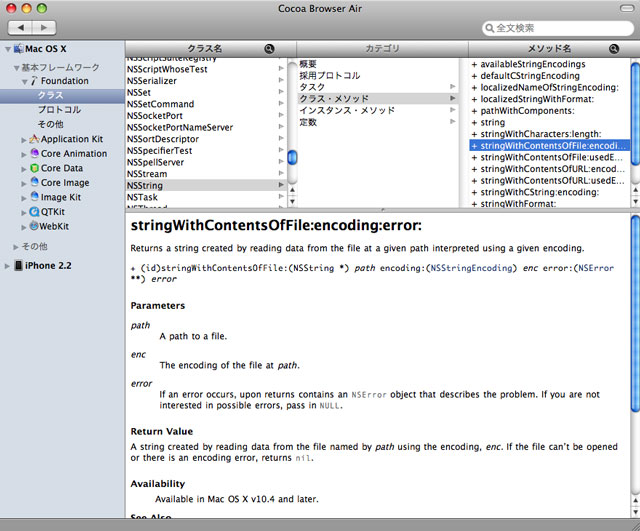Select the NSSocketPortNameServer class
This screenshot has width=640, height=531.
coord(206,127)
